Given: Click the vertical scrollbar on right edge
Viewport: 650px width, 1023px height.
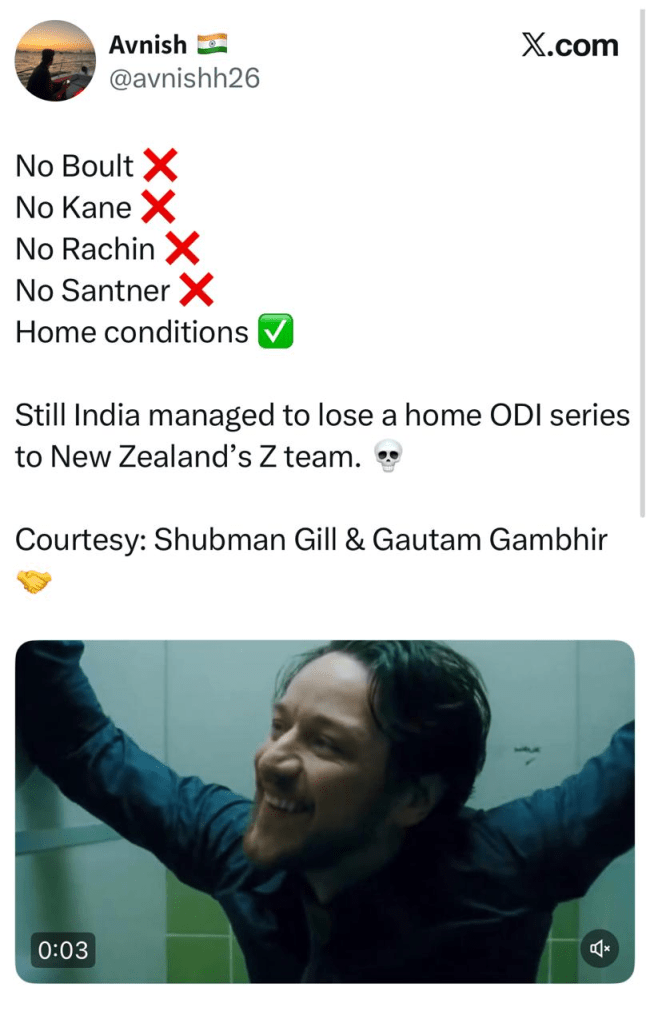Looking at the screenshot, I should pos(642,261).
